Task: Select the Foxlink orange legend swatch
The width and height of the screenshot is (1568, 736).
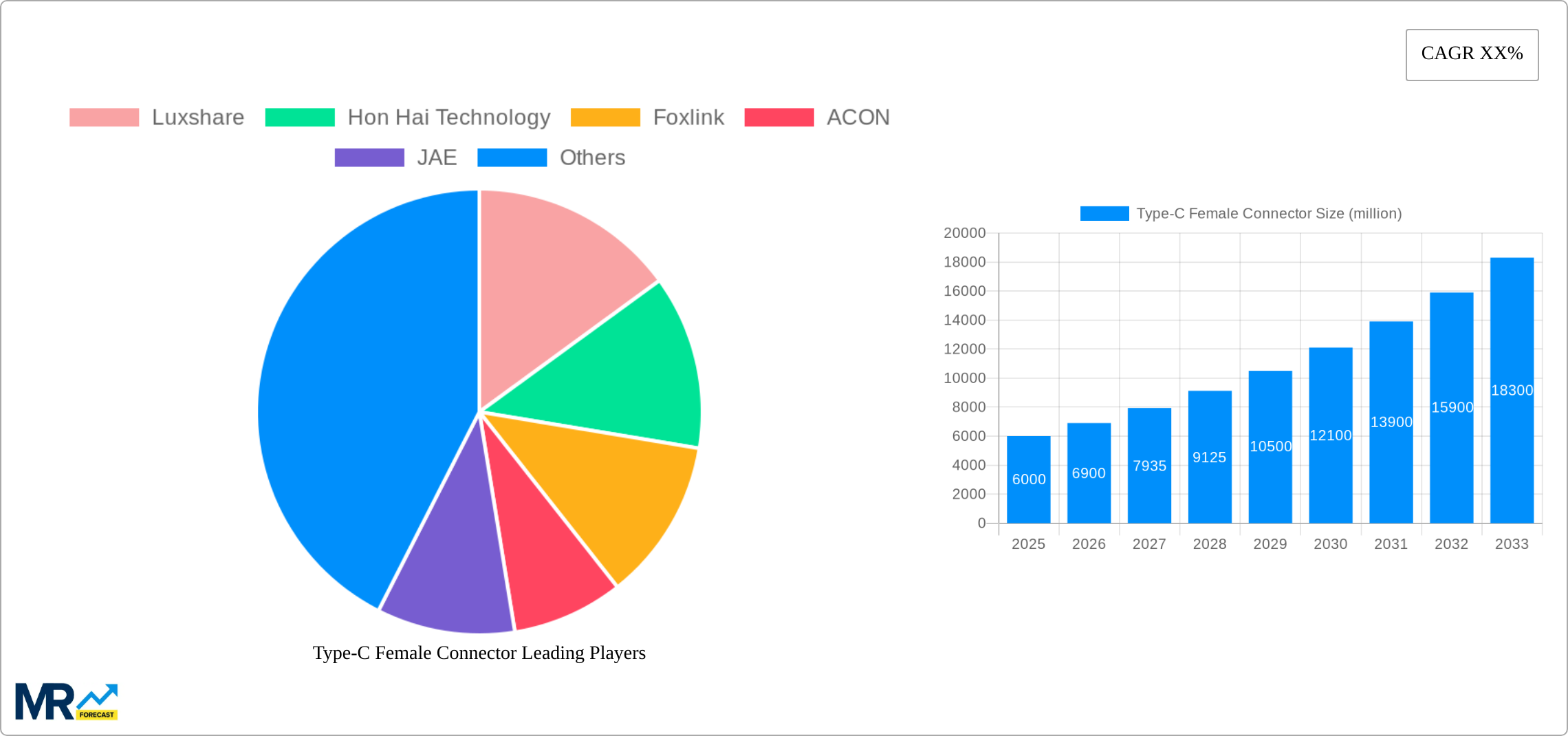Action: [607, 117]
